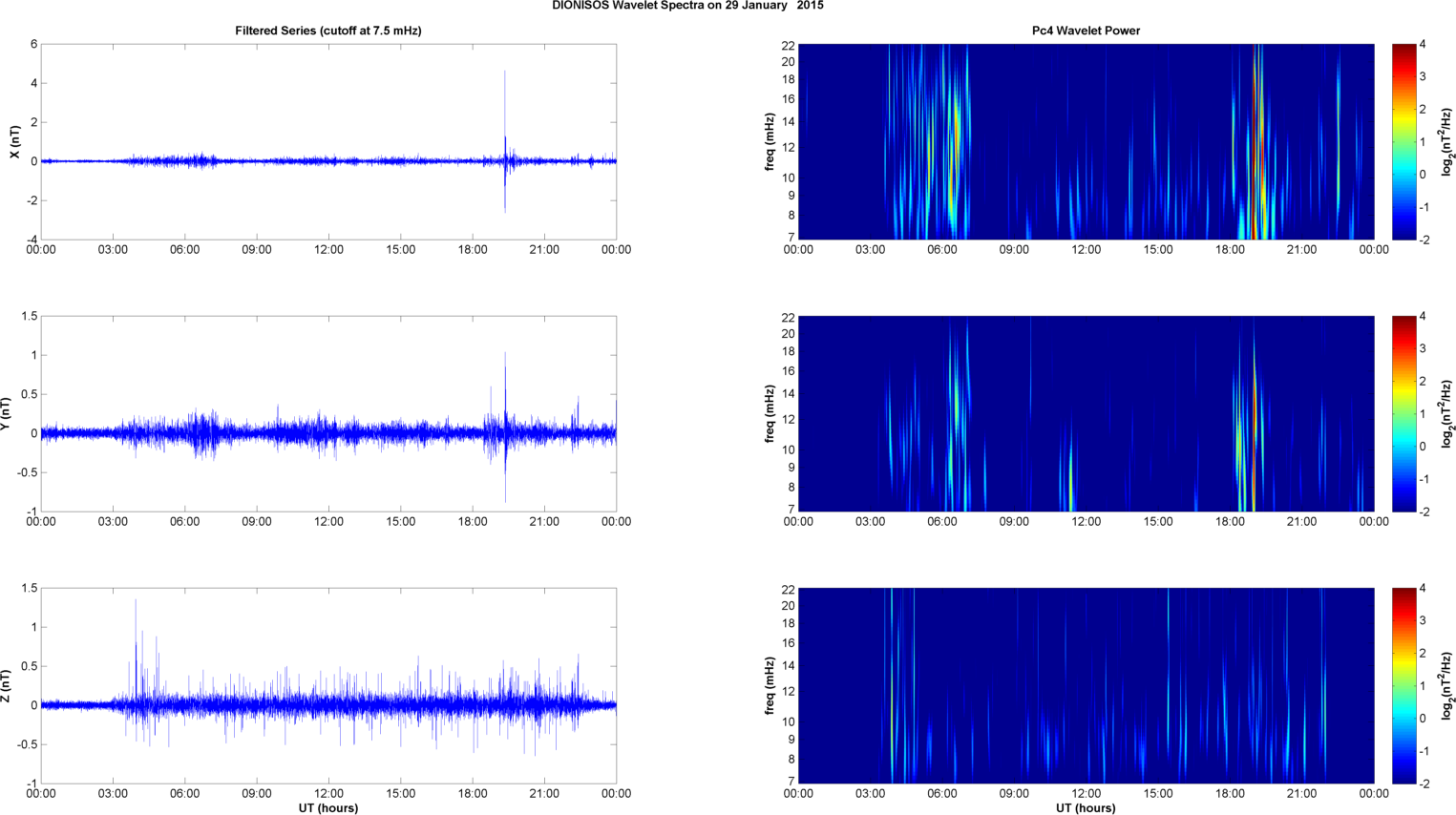Click the log2(nT²/Hz) label of top colorbar
Image resolution: width=1456 pixels, height=815 pixels.
tap(1447, 142)
